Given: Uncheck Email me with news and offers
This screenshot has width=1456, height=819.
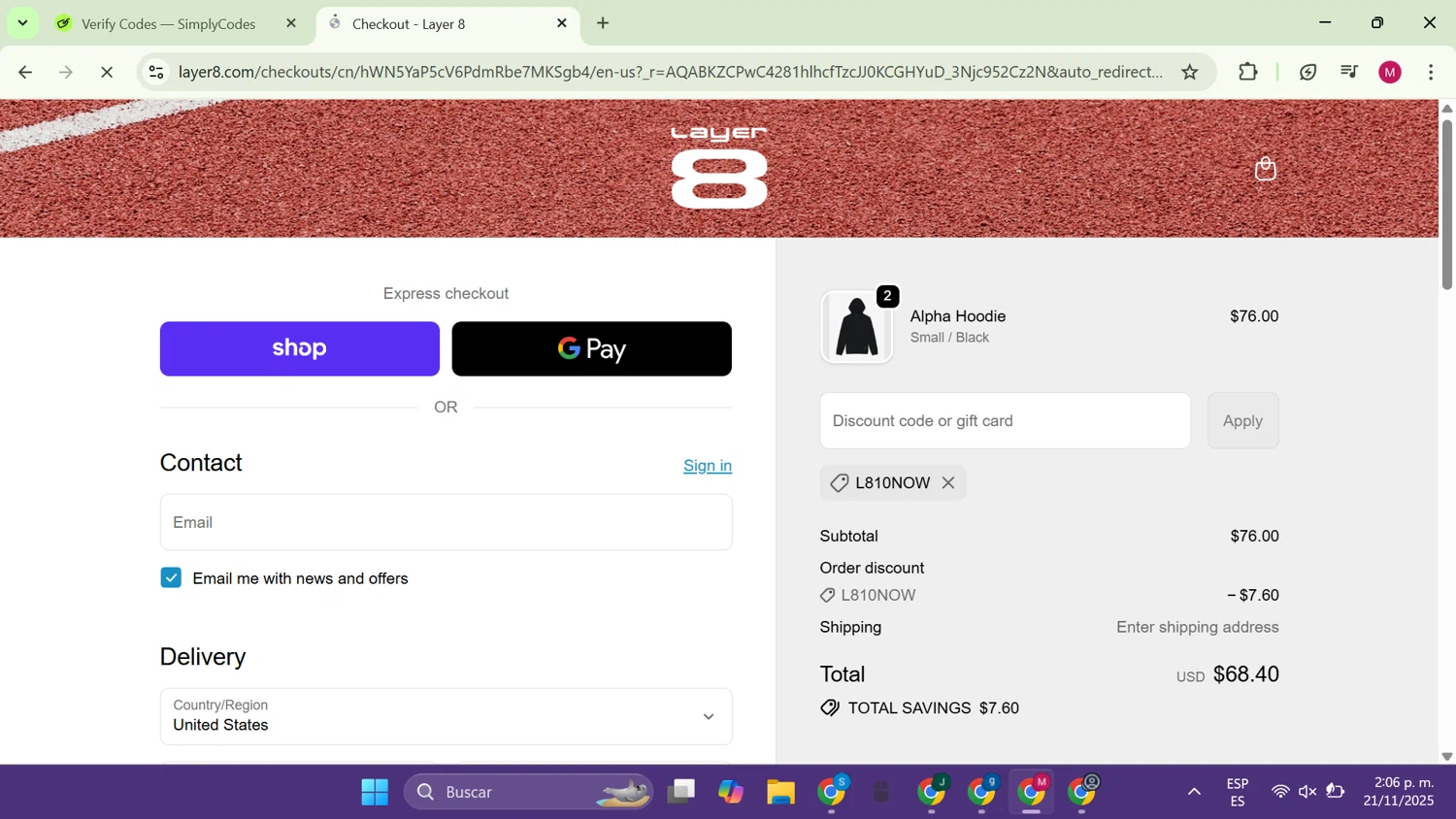Looking at the screenshot, I should point(171,578).
